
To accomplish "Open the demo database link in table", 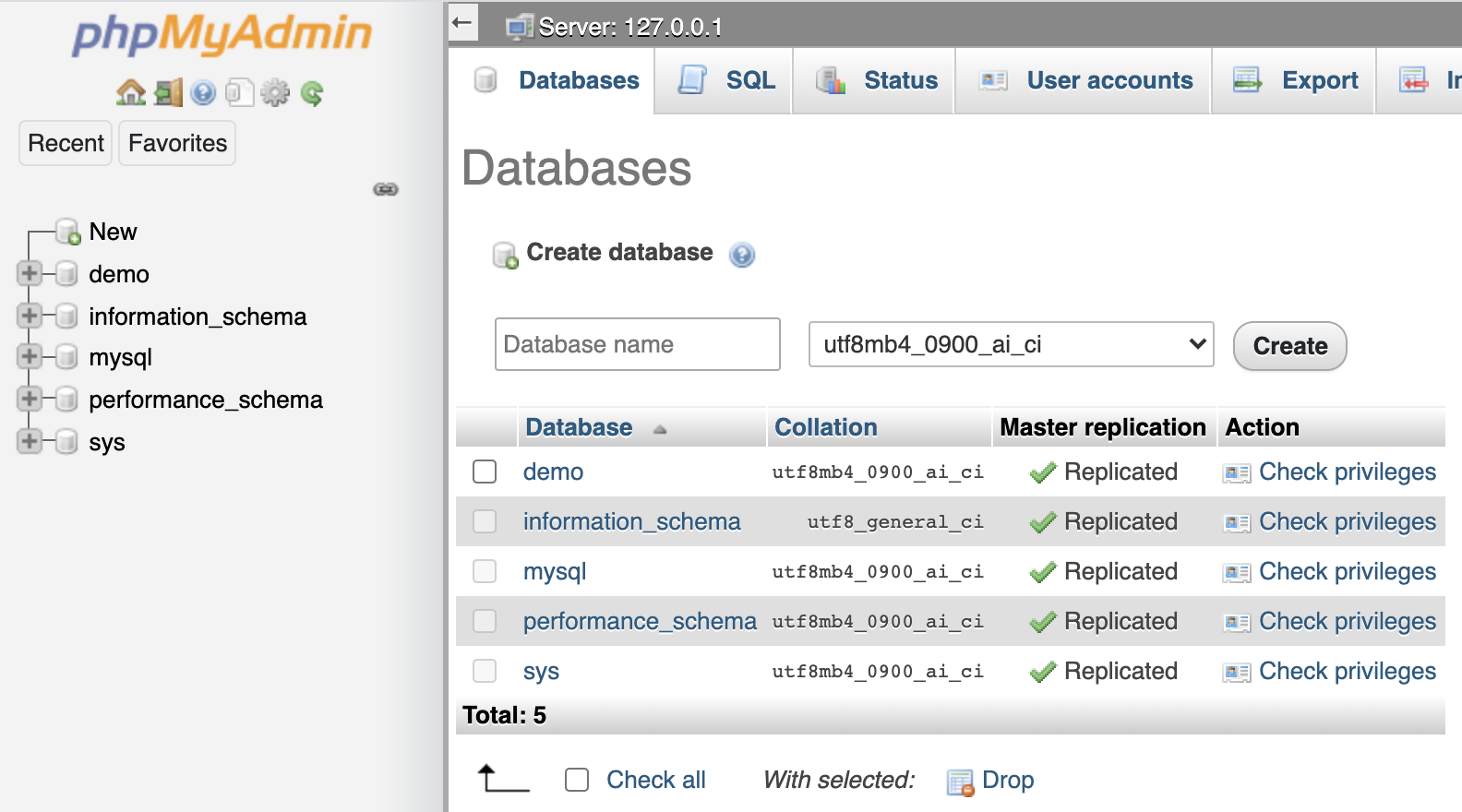I will 553,472.
